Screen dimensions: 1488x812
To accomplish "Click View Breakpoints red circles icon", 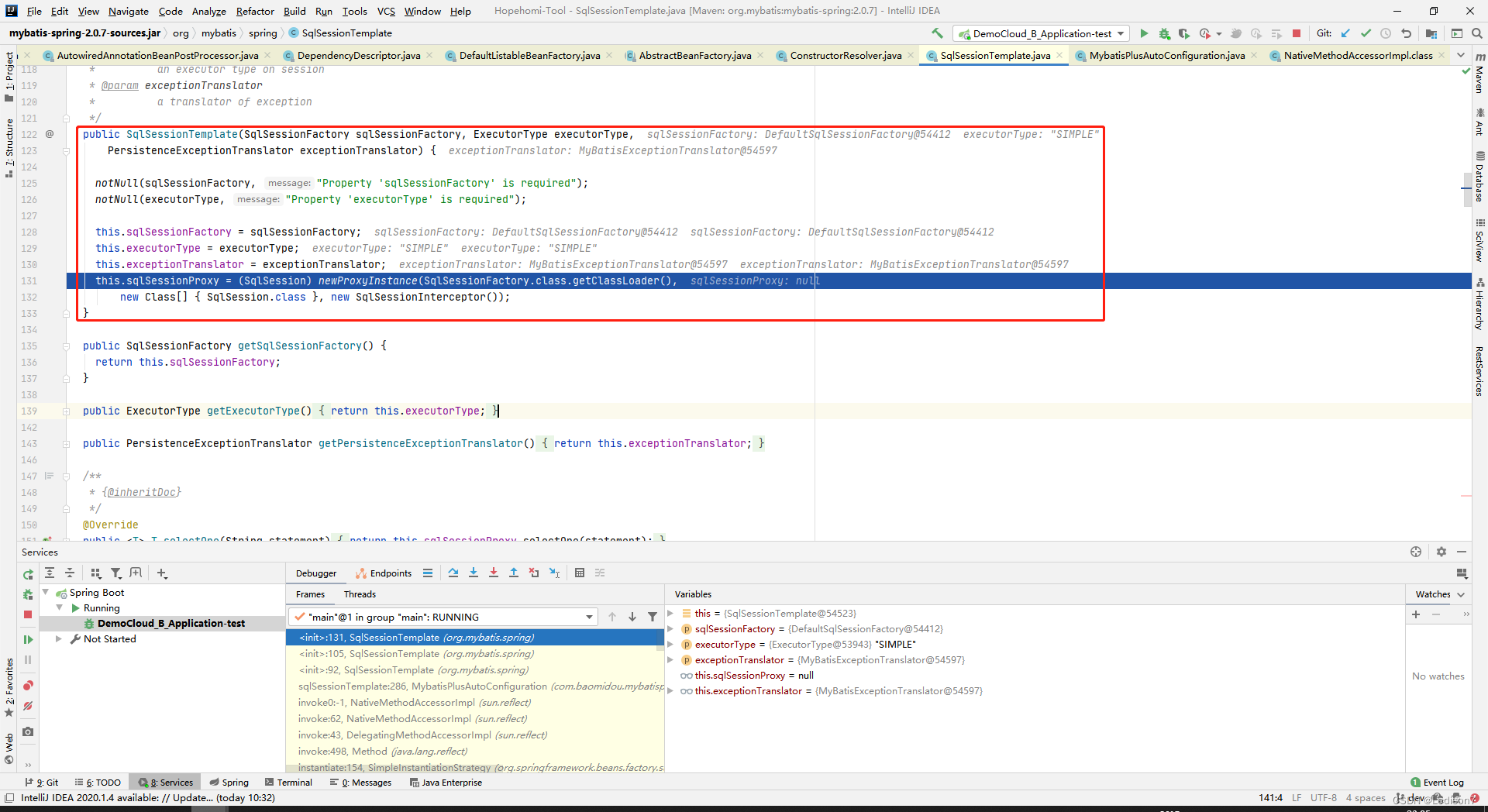I will point(28,686).
